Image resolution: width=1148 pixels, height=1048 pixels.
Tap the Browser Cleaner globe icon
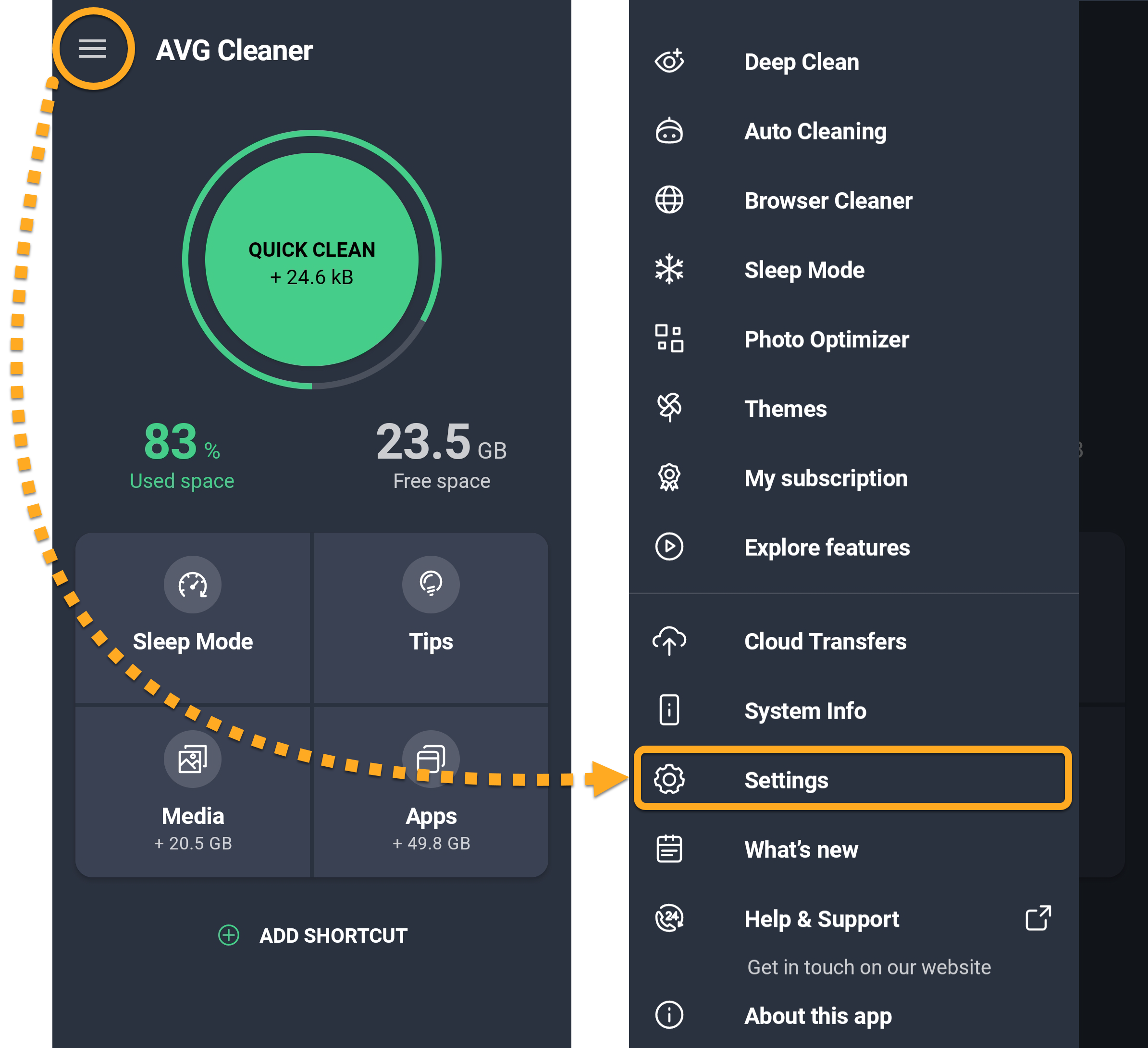[669, 200]
